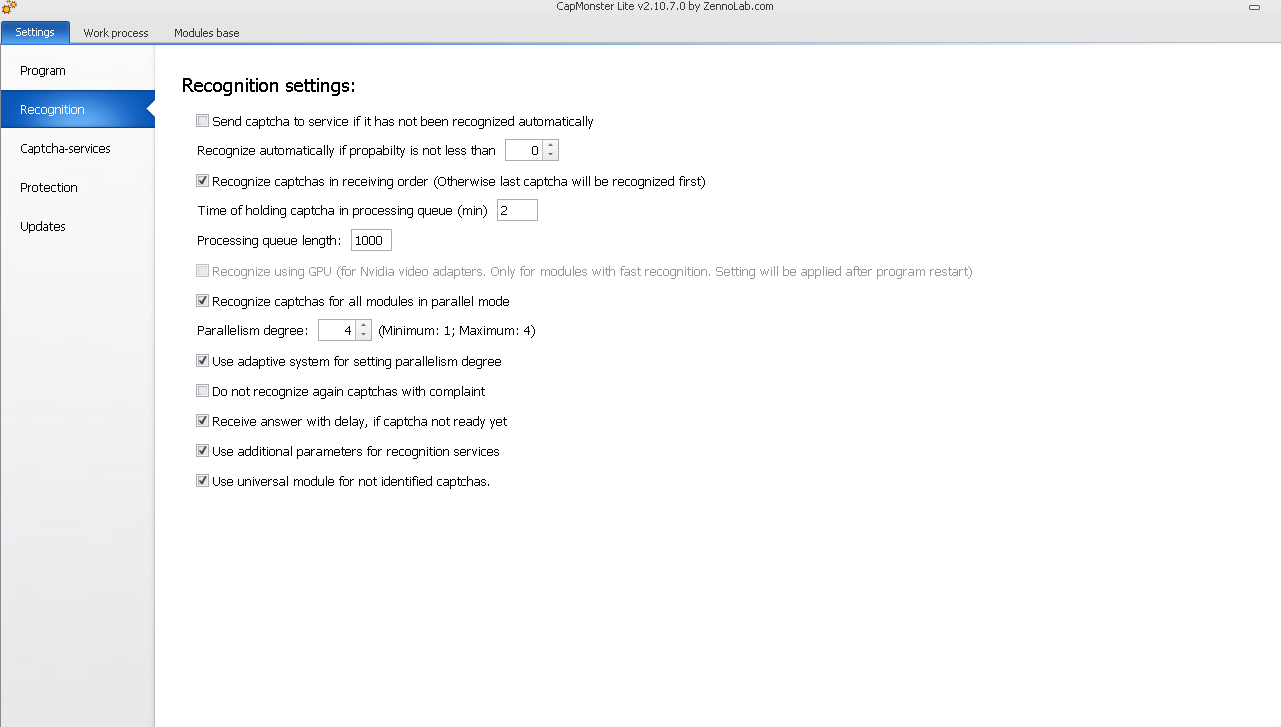Decrease parallelism degree with down arrow

[x=364, y=335]
